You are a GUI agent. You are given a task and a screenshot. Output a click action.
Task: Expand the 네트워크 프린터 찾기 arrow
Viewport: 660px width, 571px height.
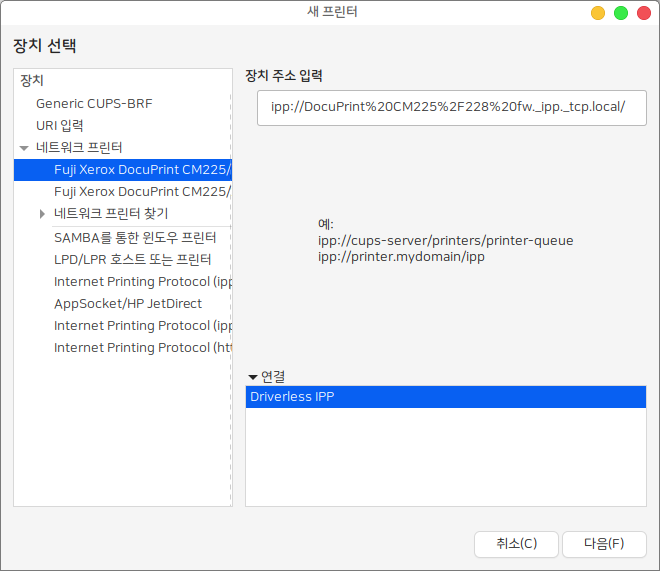click(x=42, y=214)
